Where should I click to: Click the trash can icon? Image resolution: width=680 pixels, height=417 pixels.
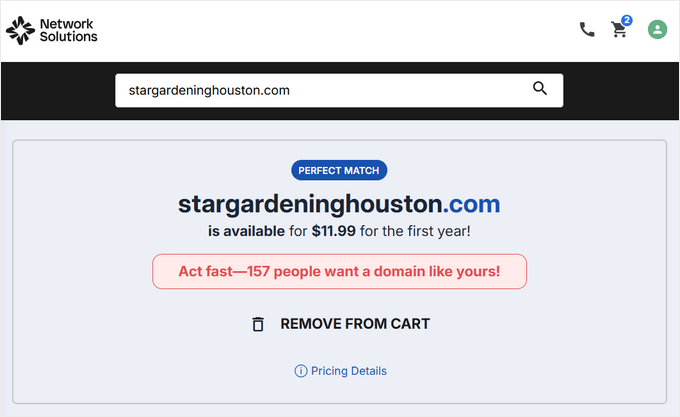point(258,324)
